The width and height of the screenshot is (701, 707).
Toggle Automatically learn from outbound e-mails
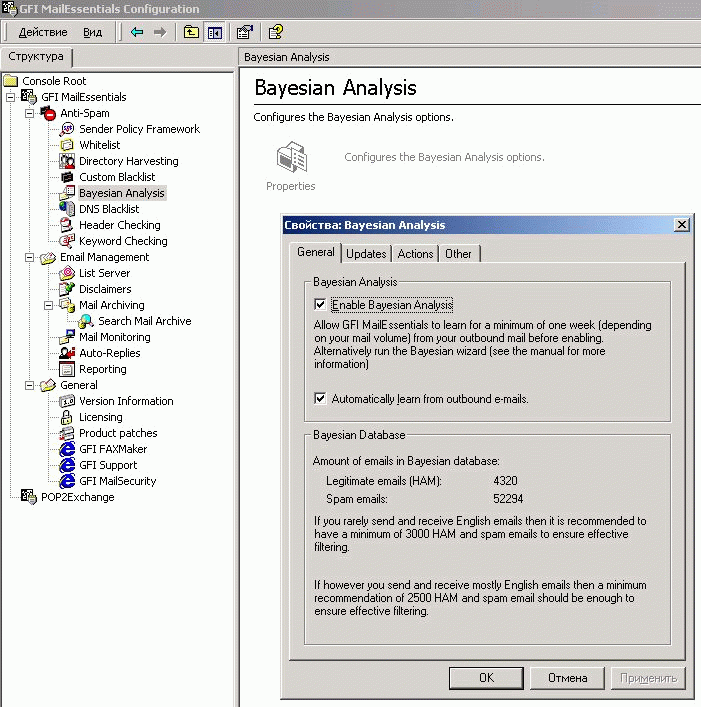(x=320, y=399)
